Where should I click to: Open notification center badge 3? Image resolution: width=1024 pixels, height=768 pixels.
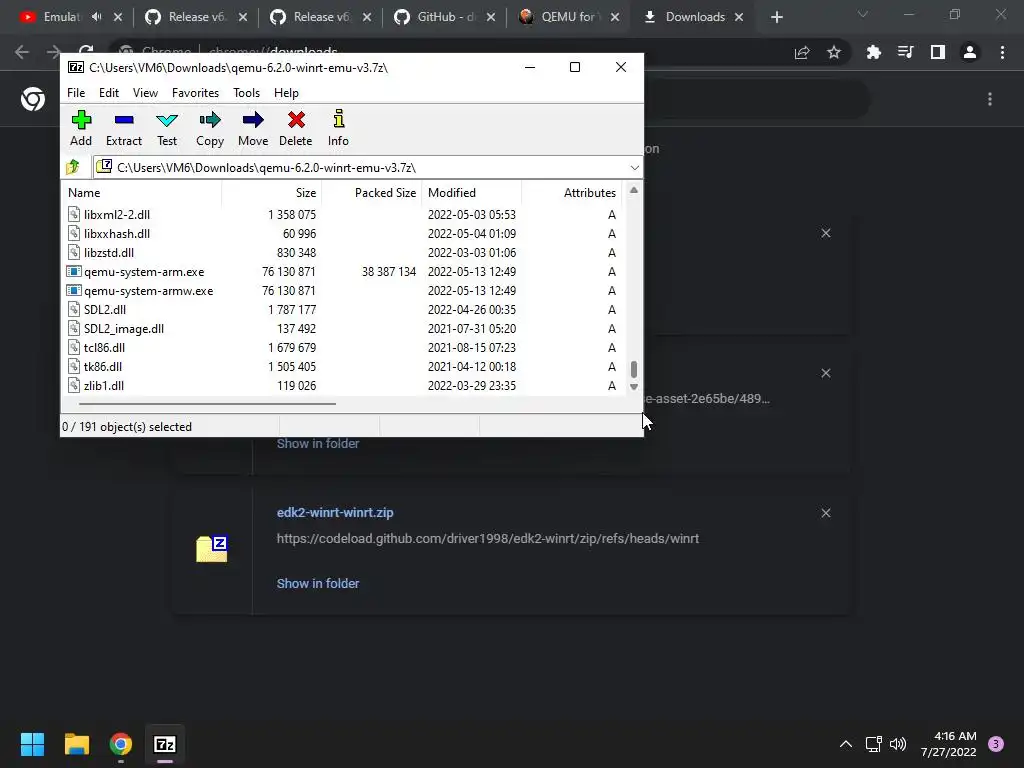(996, 744)
